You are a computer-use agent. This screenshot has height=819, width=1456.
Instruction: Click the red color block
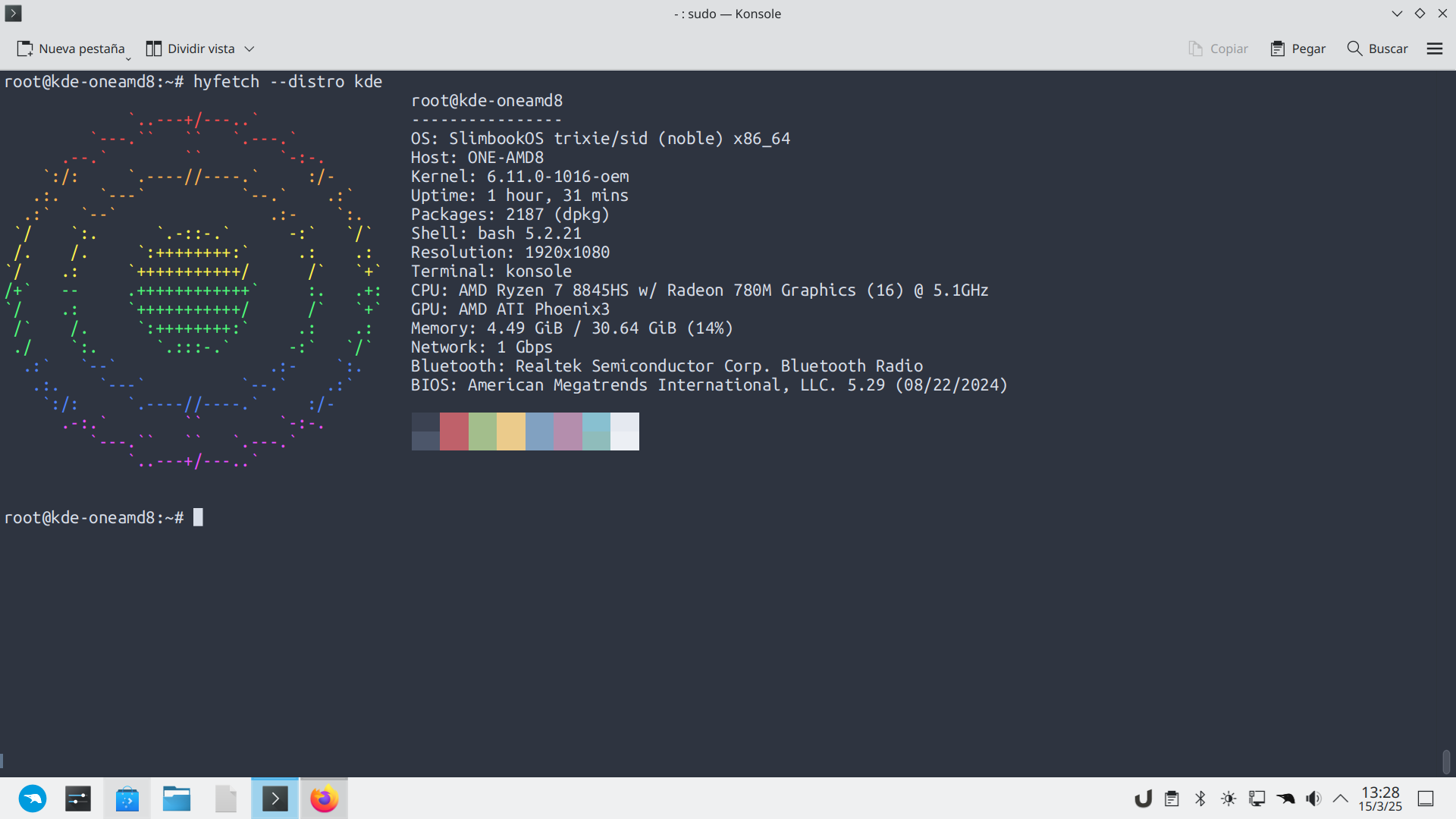(x=453, y=431)
